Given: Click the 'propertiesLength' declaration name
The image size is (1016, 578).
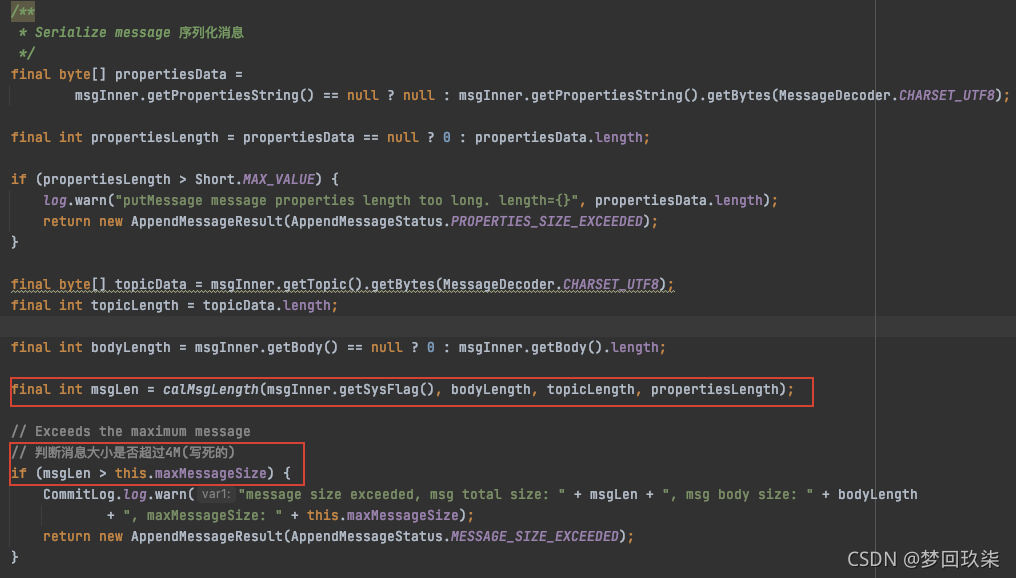Looking at the screenshot, I should (x=154, y=137).
